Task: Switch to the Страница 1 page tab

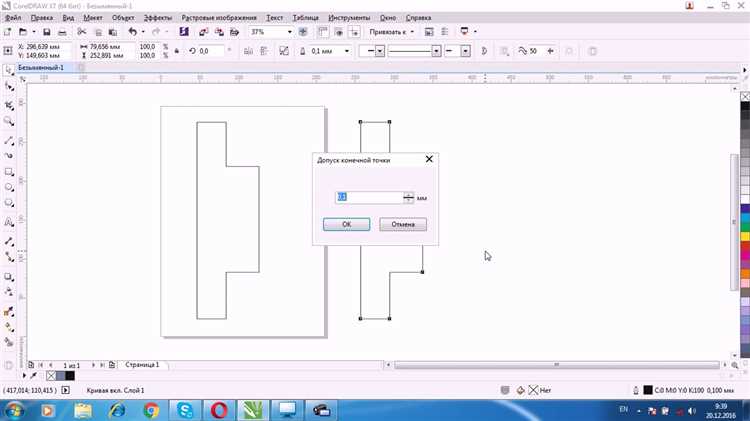Action: coord(141,365)
